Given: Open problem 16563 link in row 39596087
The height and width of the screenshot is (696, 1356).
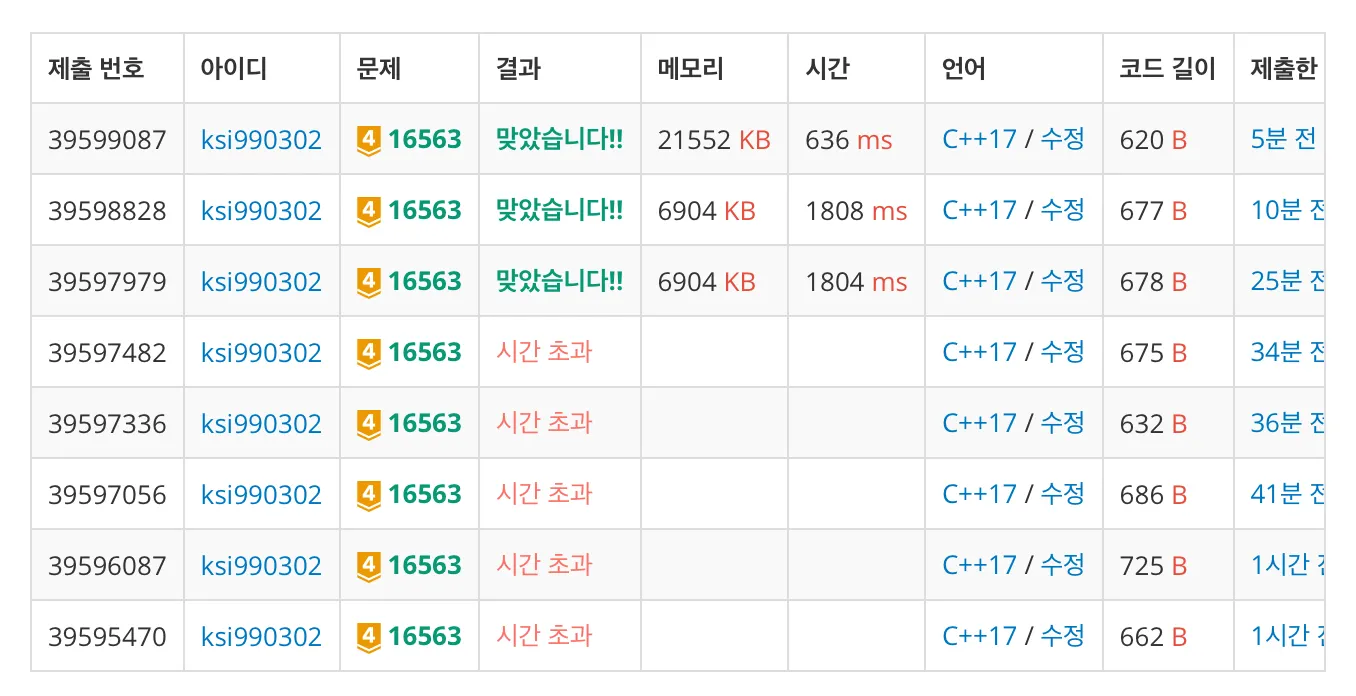Looking at the screenshot, I should 425,566.
